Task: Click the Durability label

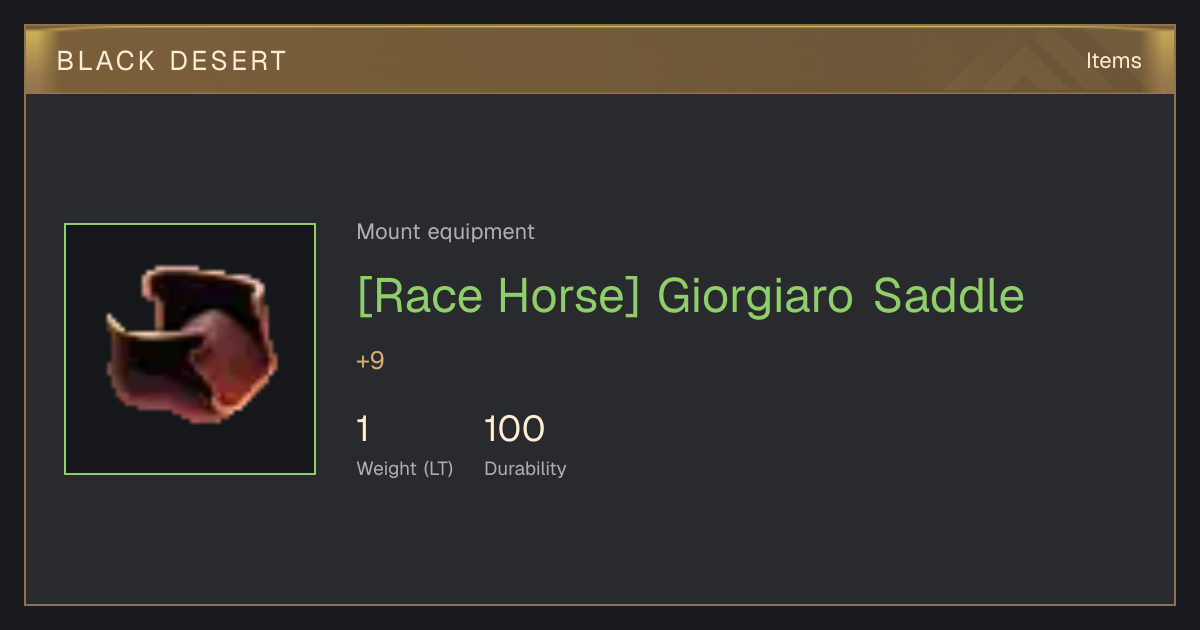Action: click(x=525, y=469)
